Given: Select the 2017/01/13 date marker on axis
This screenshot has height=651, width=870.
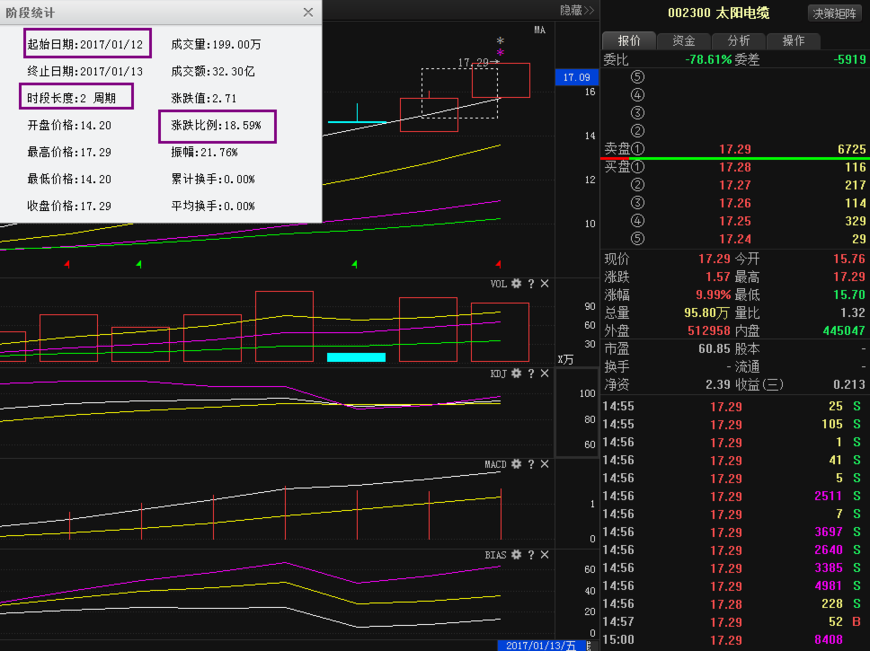Looking at the screenshot, I should (x=542, y=645).
